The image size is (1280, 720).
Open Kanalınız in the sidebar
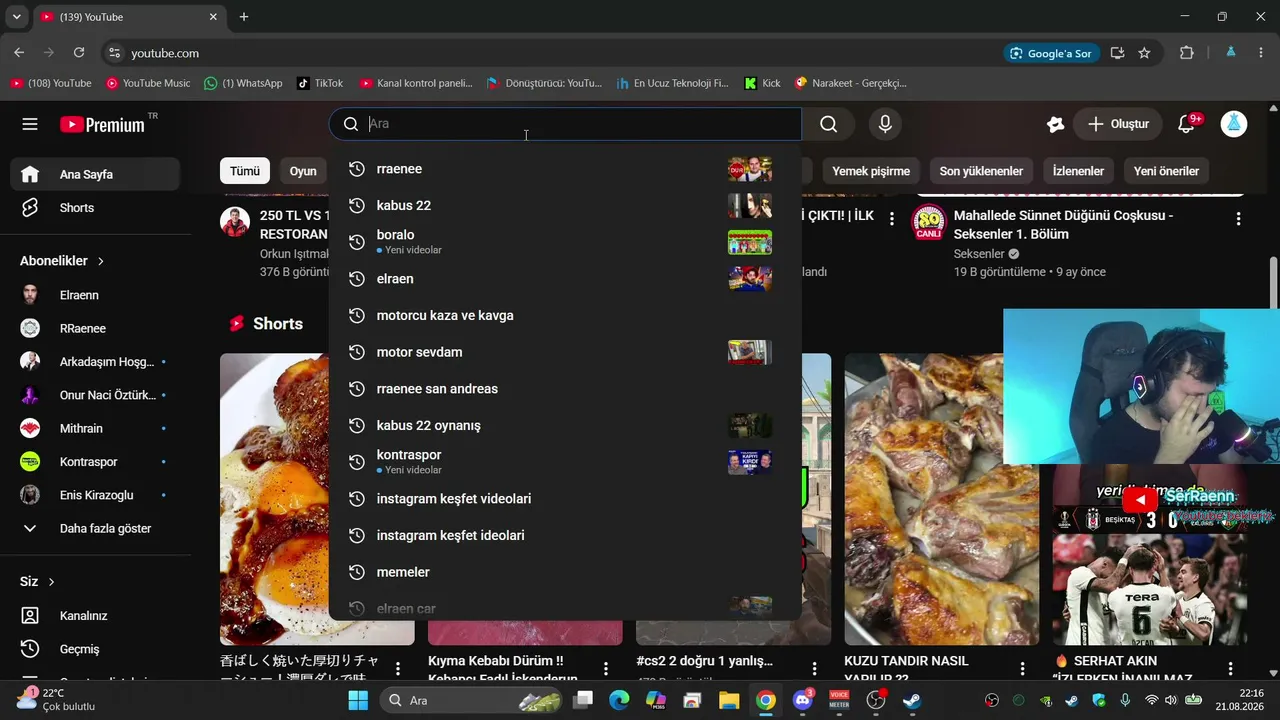(96, 616)
